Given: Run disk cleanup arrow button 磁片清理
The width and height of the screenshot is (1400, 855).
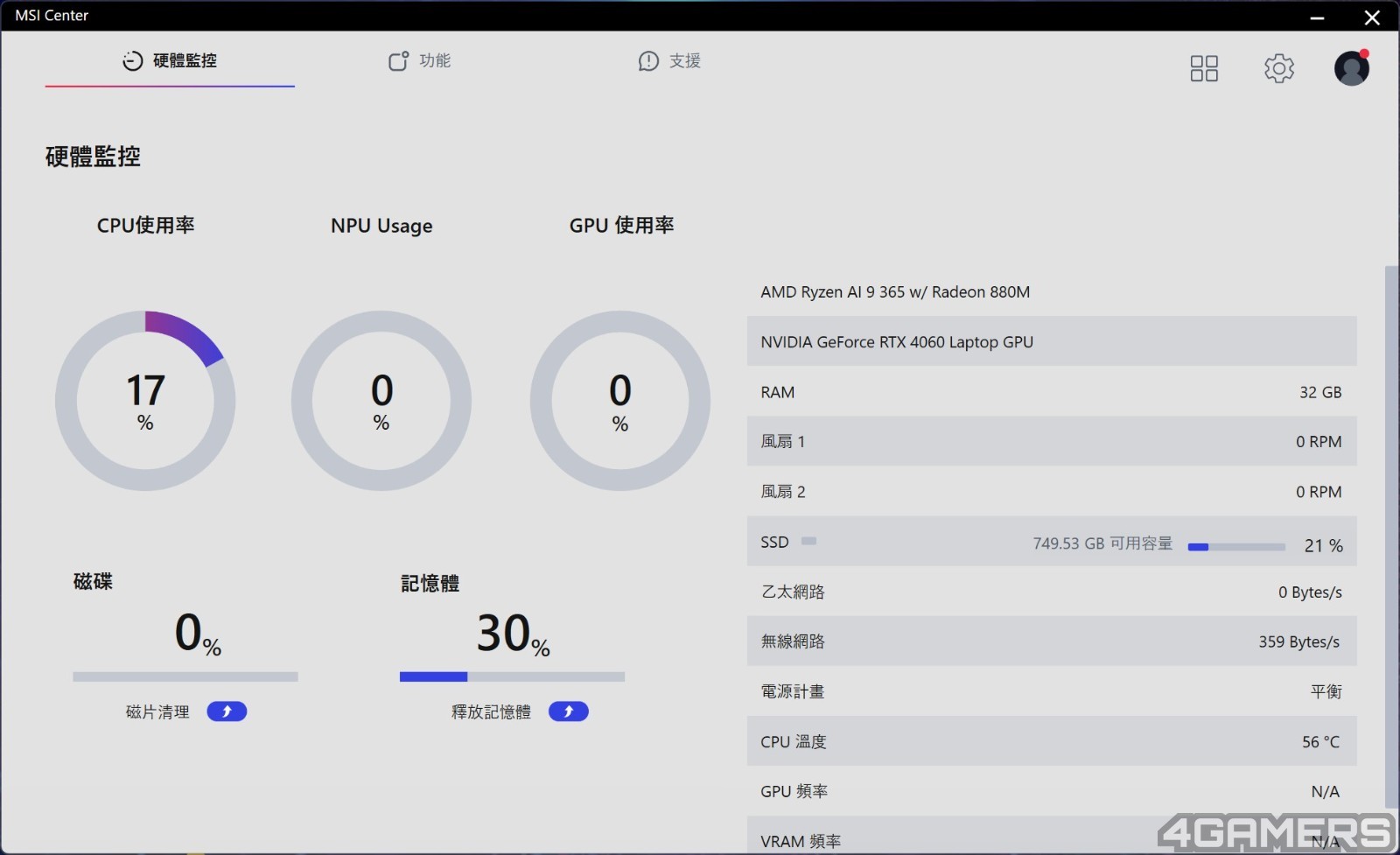Looking at the screenshot, I should tap(227, 711).
